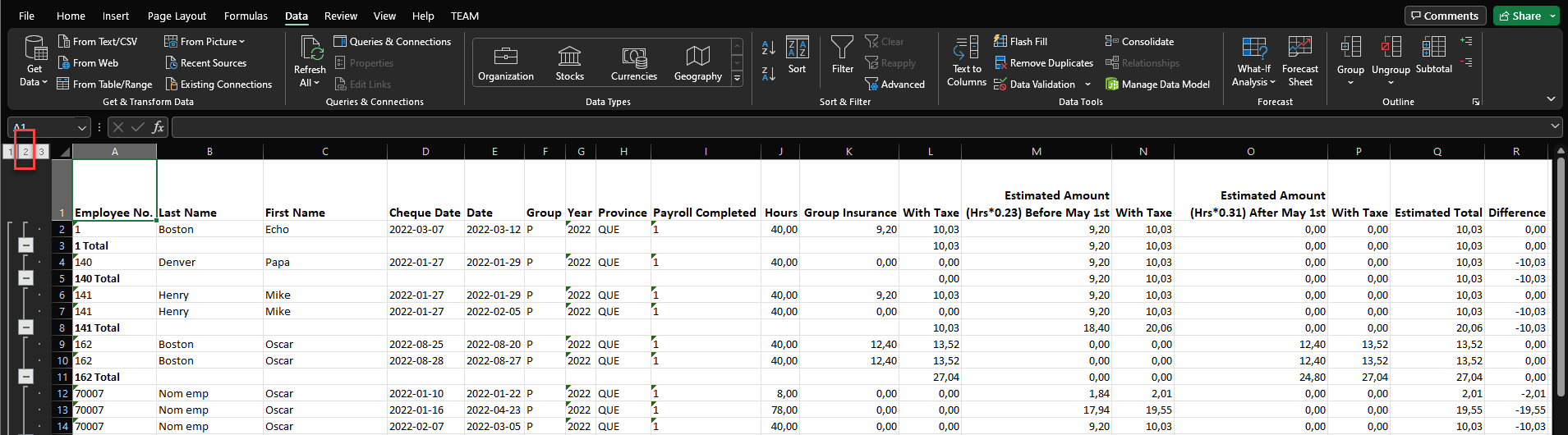Image resolution: width=1568 pixels, height=435 pixels.
Task: Switch to the Review tab
Action: 341,16
